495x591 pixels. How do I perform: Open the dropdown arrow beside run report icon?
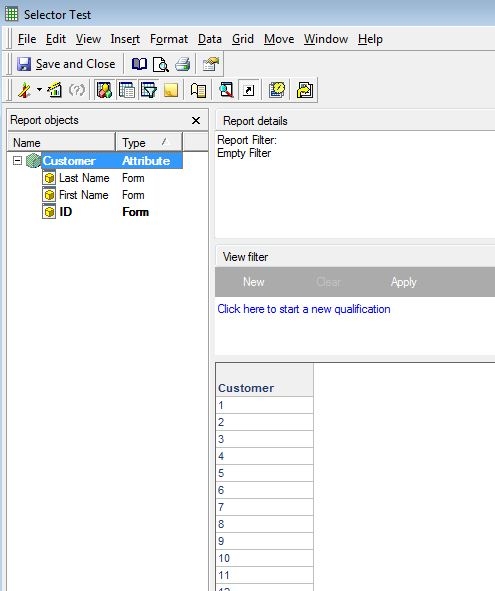point(39,90)
